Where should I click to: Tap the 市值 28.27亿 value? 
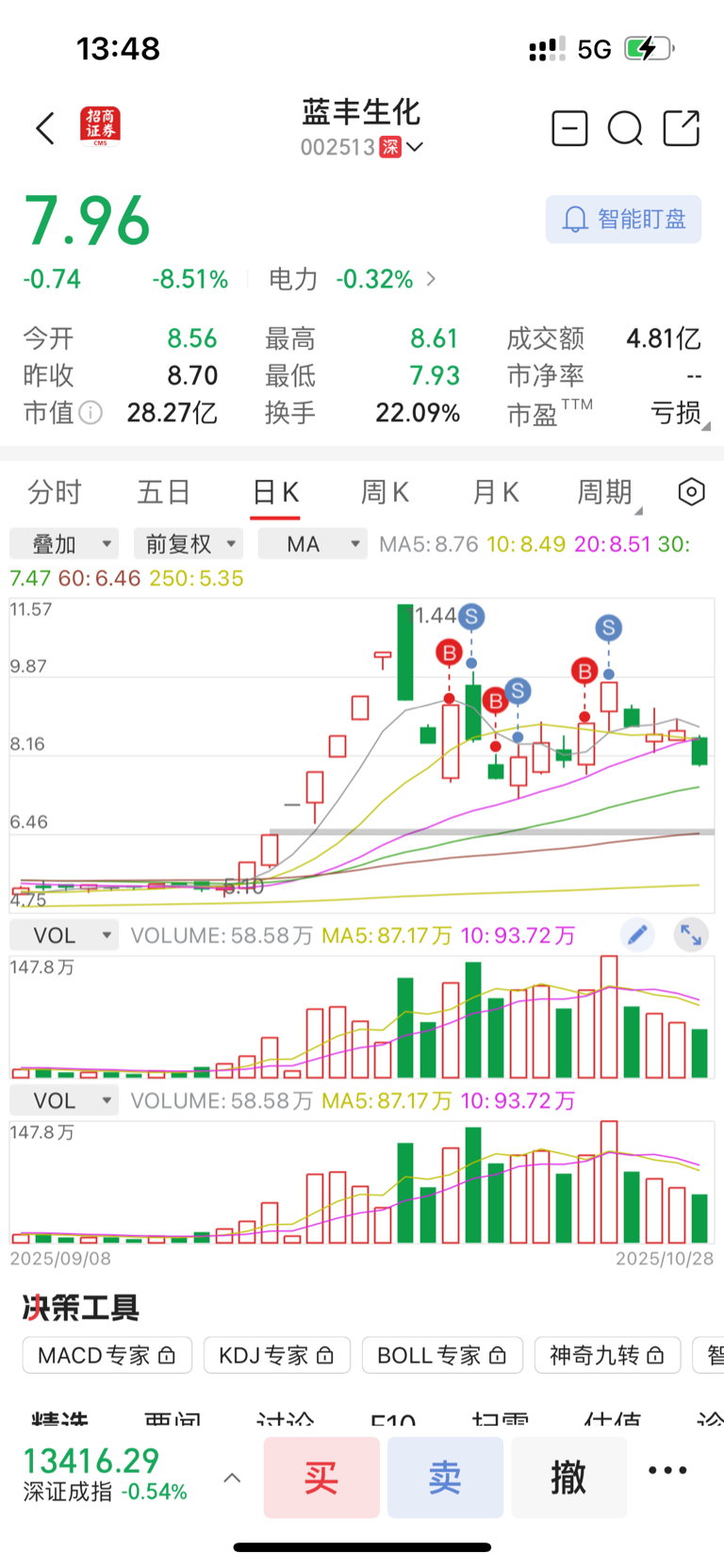coord(173,413)
